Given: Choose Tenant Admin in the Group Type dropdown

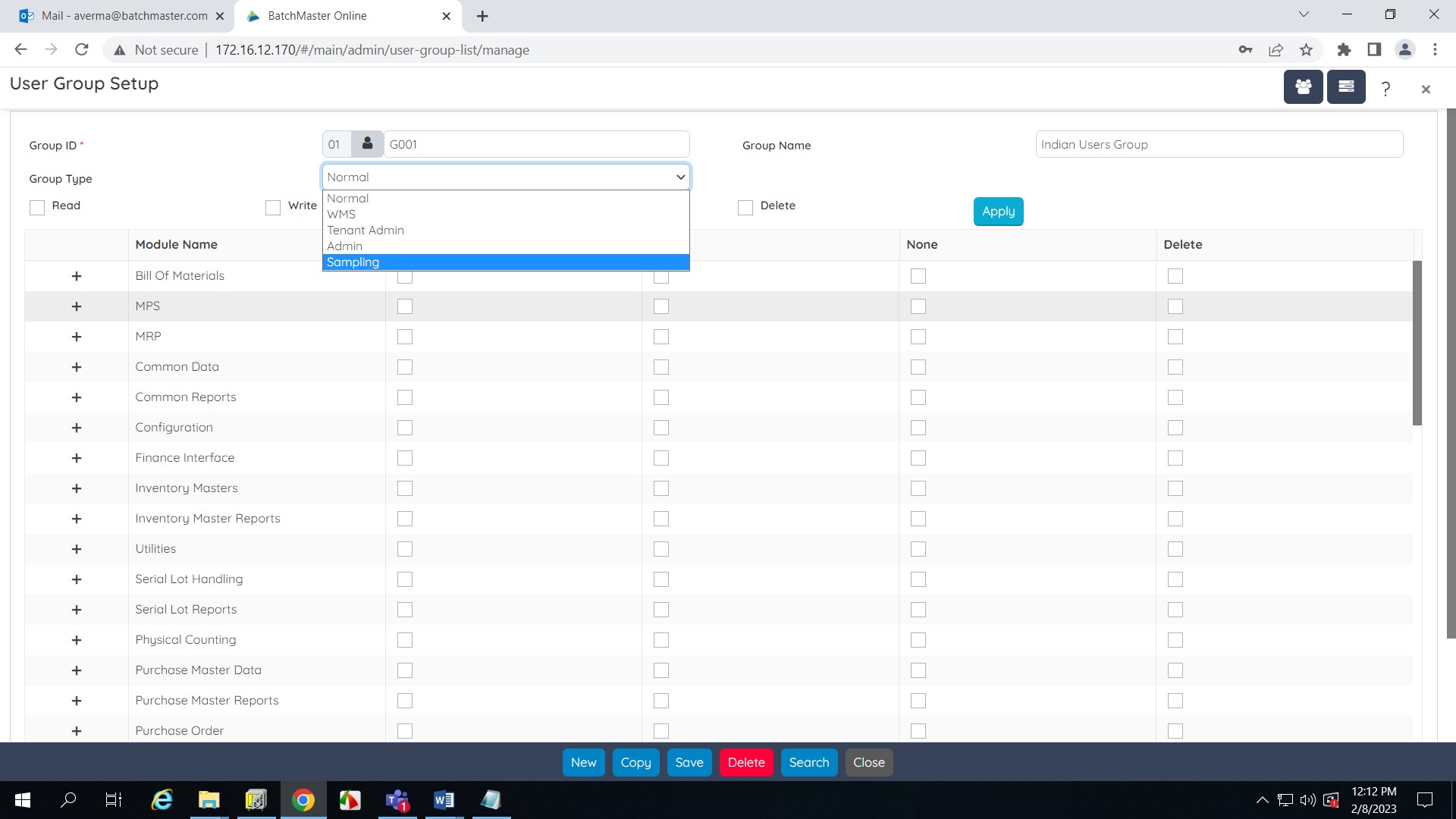Looking at the screenshot, I should click(366, 231).
